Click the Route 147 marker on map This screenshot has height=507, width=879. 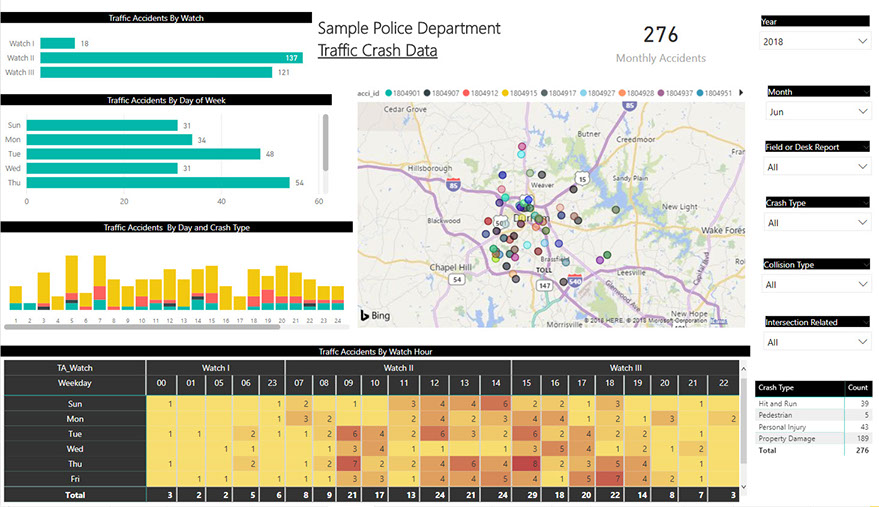point(543,285)
